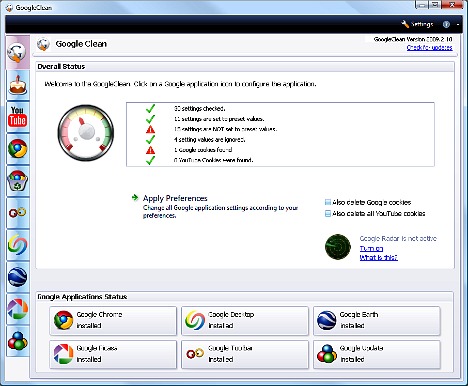Open the Google Toolbar installed status button

tap(245, 354)
